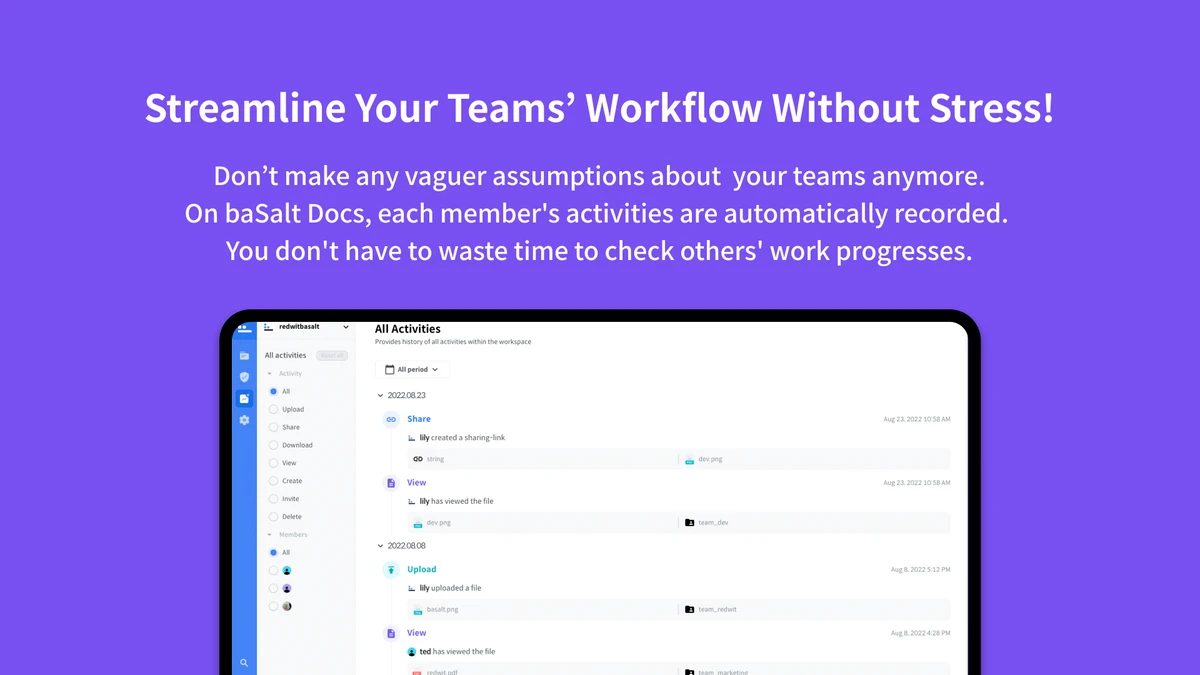This screenshot has width=1200, height=675.
Task: Click the Reset all button
Action: (x=332, y=355)
